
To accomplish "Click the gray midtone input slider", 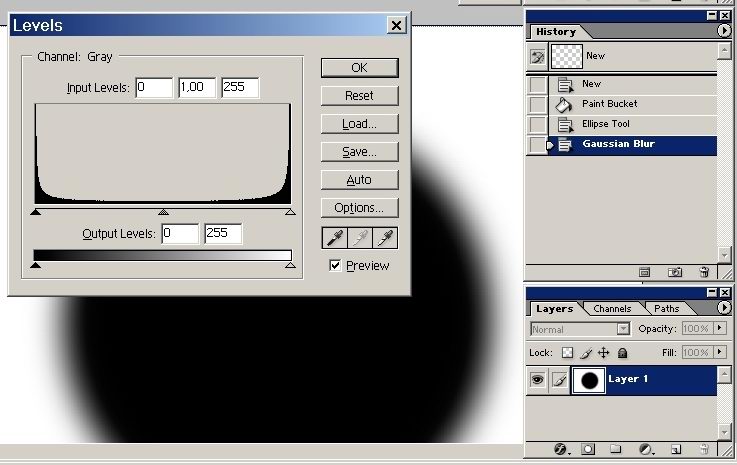I will [x=163, y=212].
